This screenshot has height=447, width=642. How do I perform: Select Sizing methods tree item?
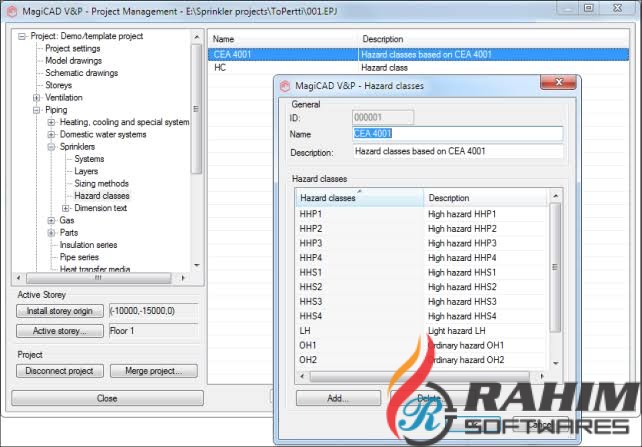click(x=101, y=183)
